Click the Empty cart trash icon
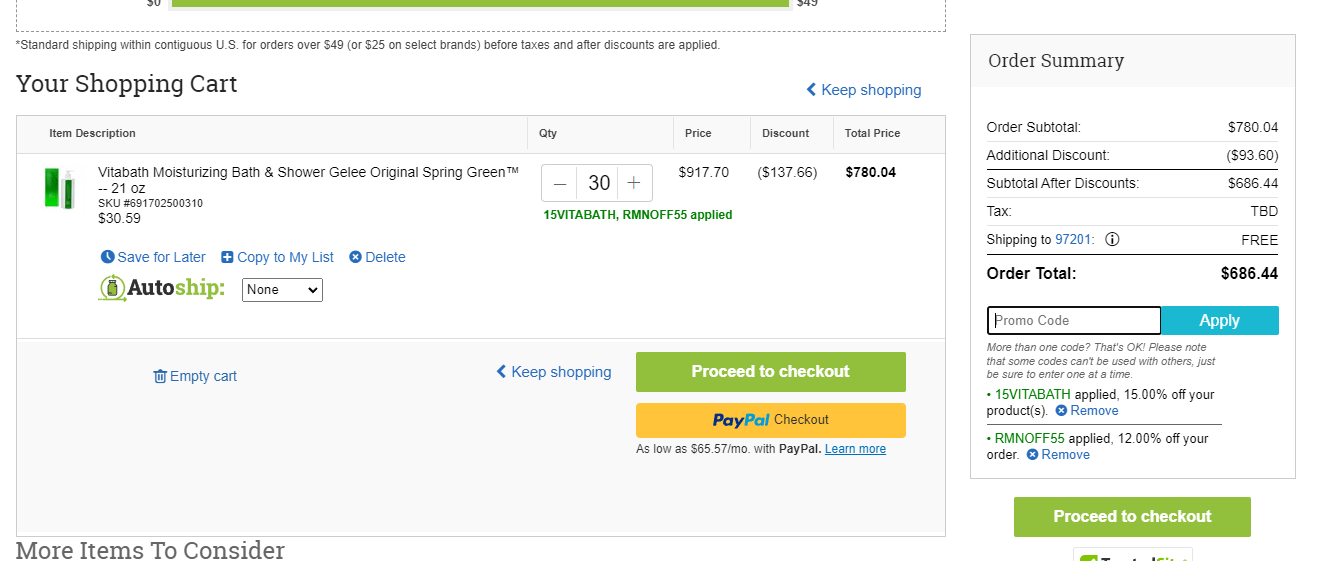Viewport: 1335px width, 561px height. (x=160, y=376)
